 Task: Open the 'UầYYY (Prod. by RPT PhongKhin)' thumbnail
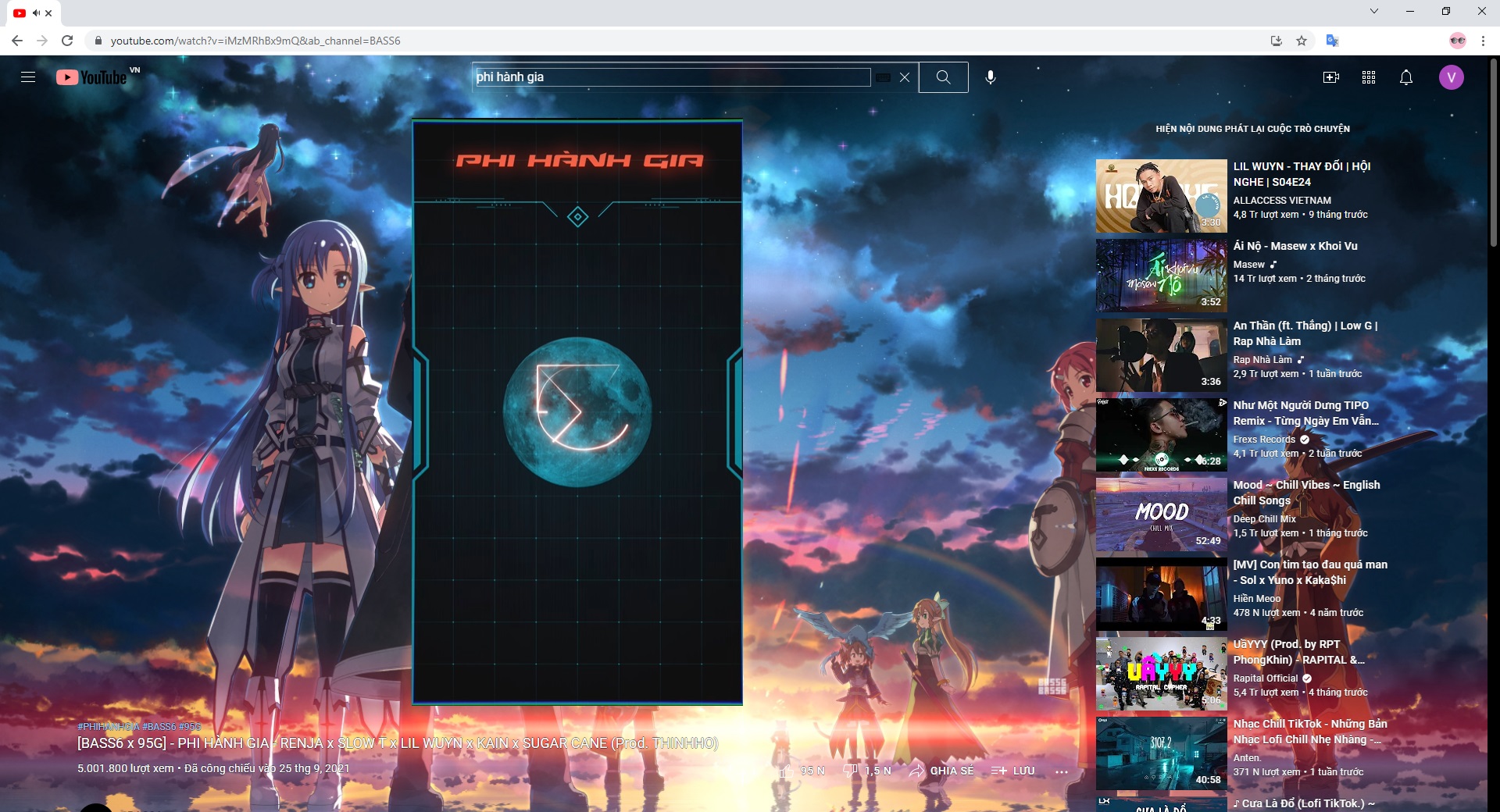[x=1162, y=674]
